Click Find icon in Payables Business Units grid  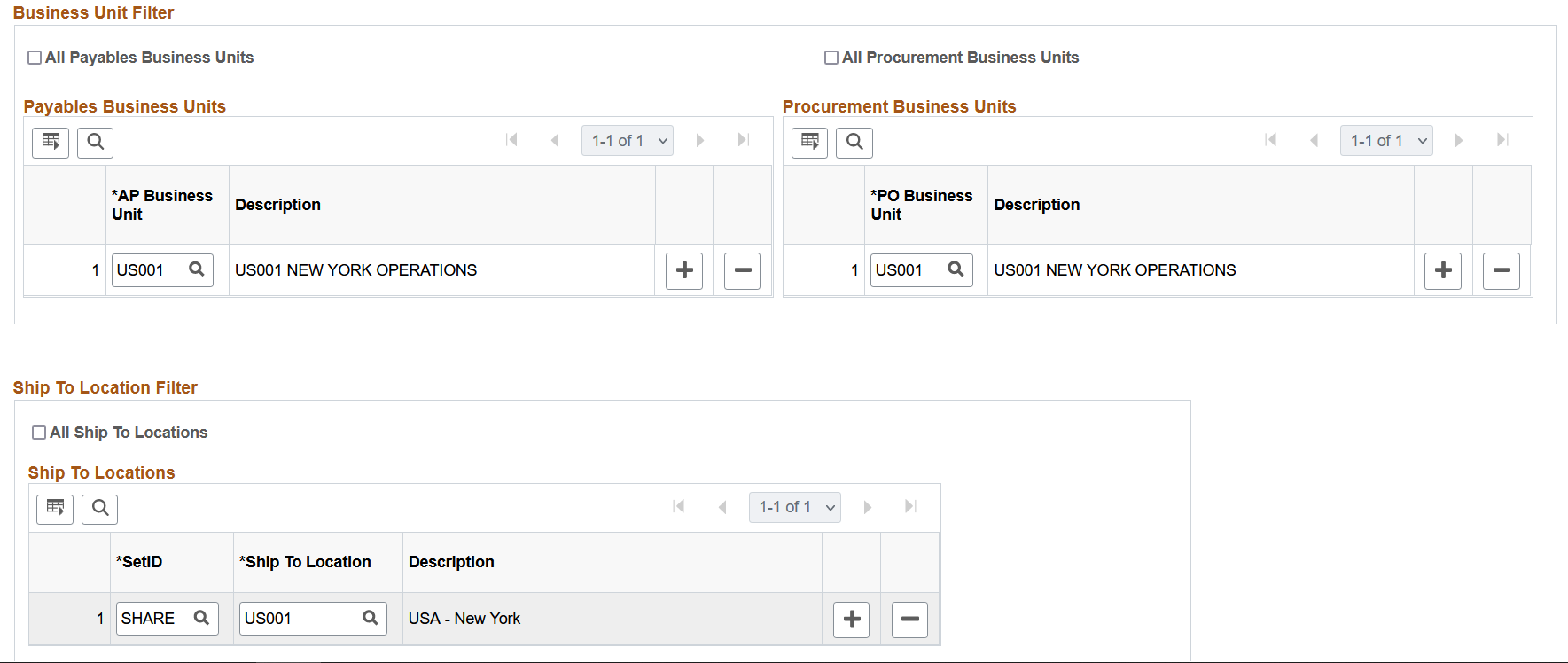pyautogui.click(x=95, y=142)
